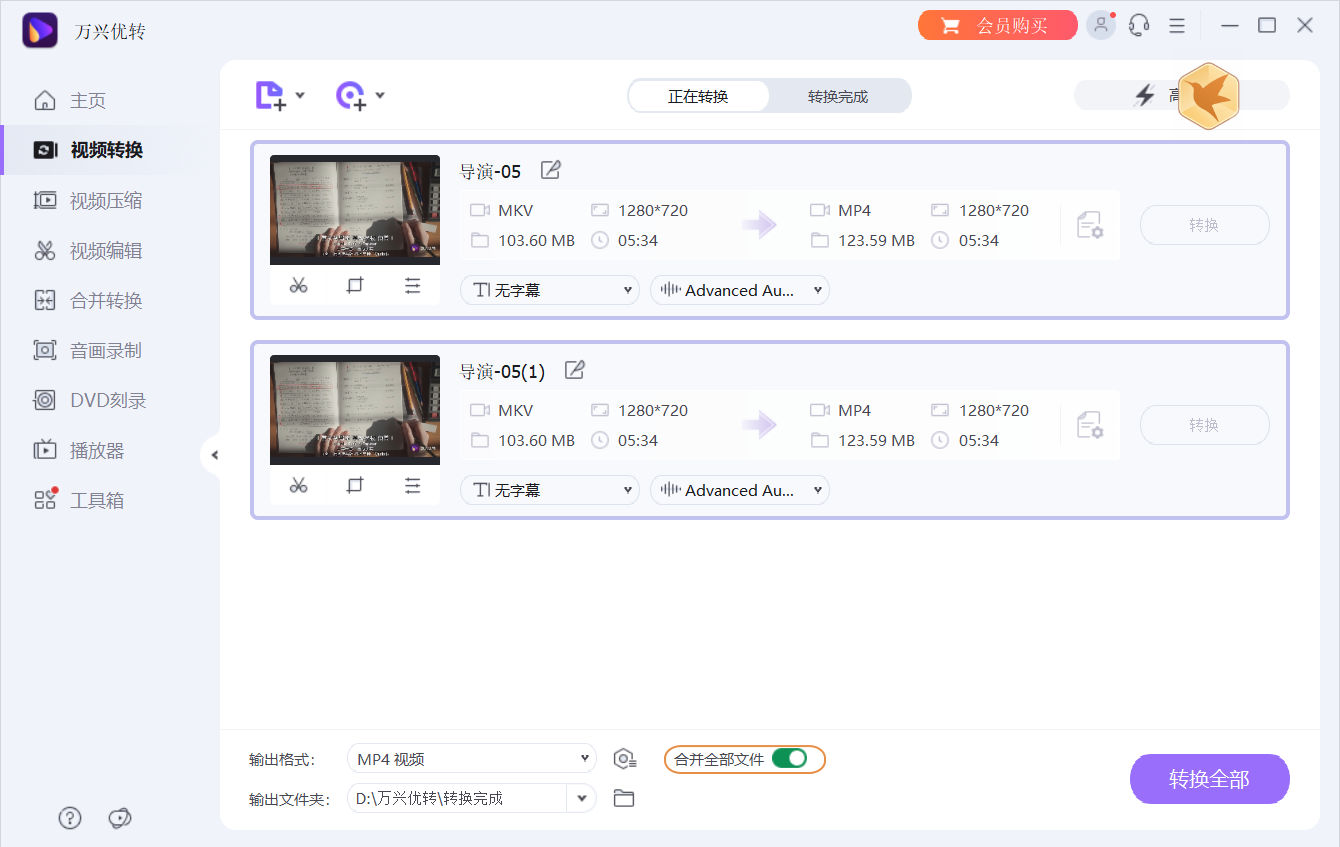This screenshot has height=847, width=1340.
Task: Click the 转换全部 button
Action: 1209,778
